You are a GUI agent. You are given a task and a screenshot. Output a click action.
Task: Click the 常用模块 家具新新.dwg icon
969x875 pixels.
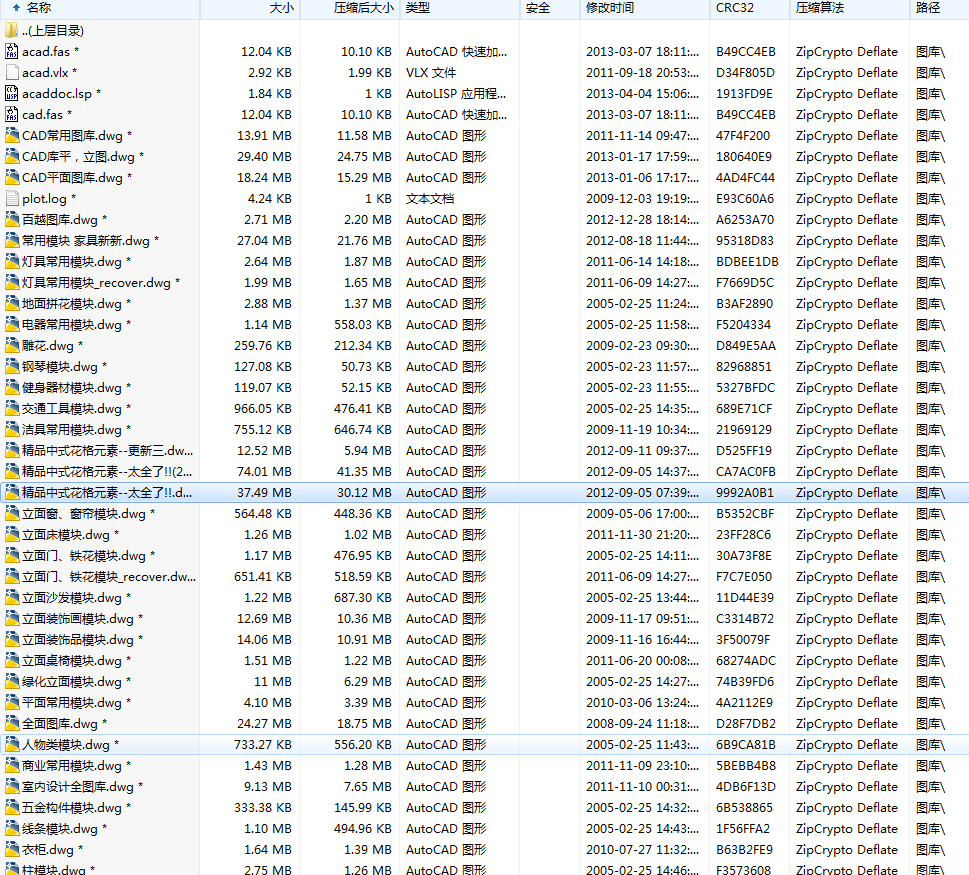pyautogui.click(x=11, y=240)
